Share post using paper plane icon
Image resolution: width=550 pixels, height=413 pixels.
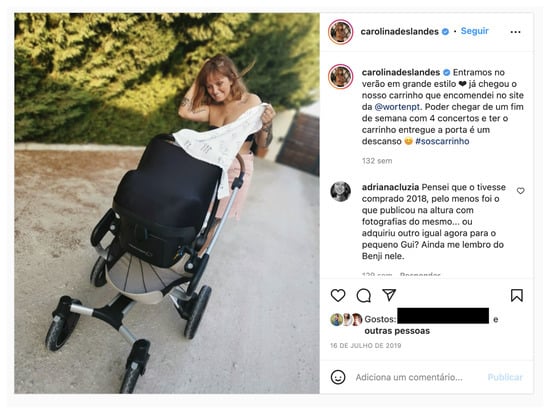389,295
